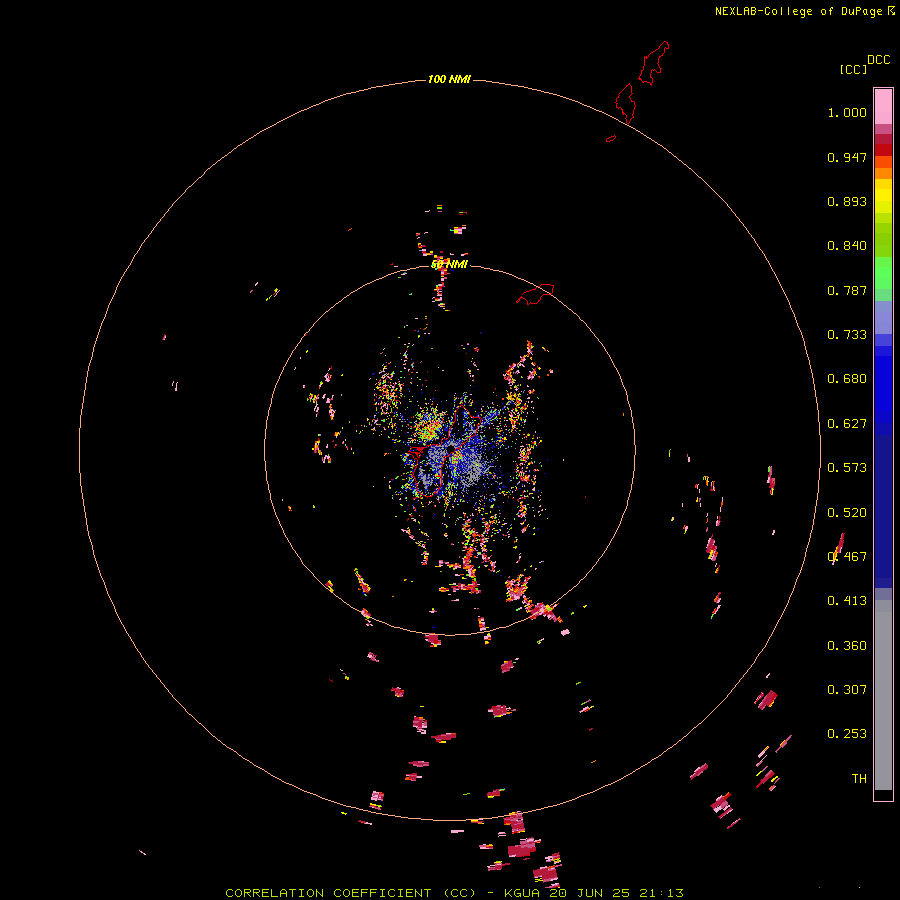The height and width of the screenshot is (900, 900).
Task: Click the 0.733 scale value
Action: click(x=847, y=335)
